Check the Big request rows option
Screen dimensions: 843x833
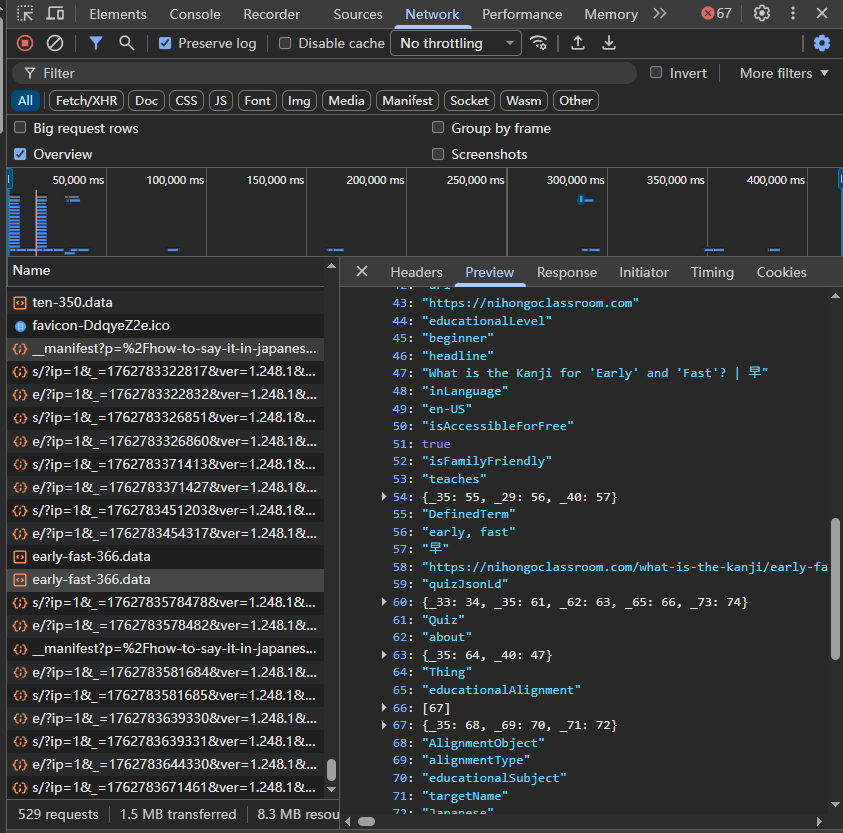tap(20, 128)
